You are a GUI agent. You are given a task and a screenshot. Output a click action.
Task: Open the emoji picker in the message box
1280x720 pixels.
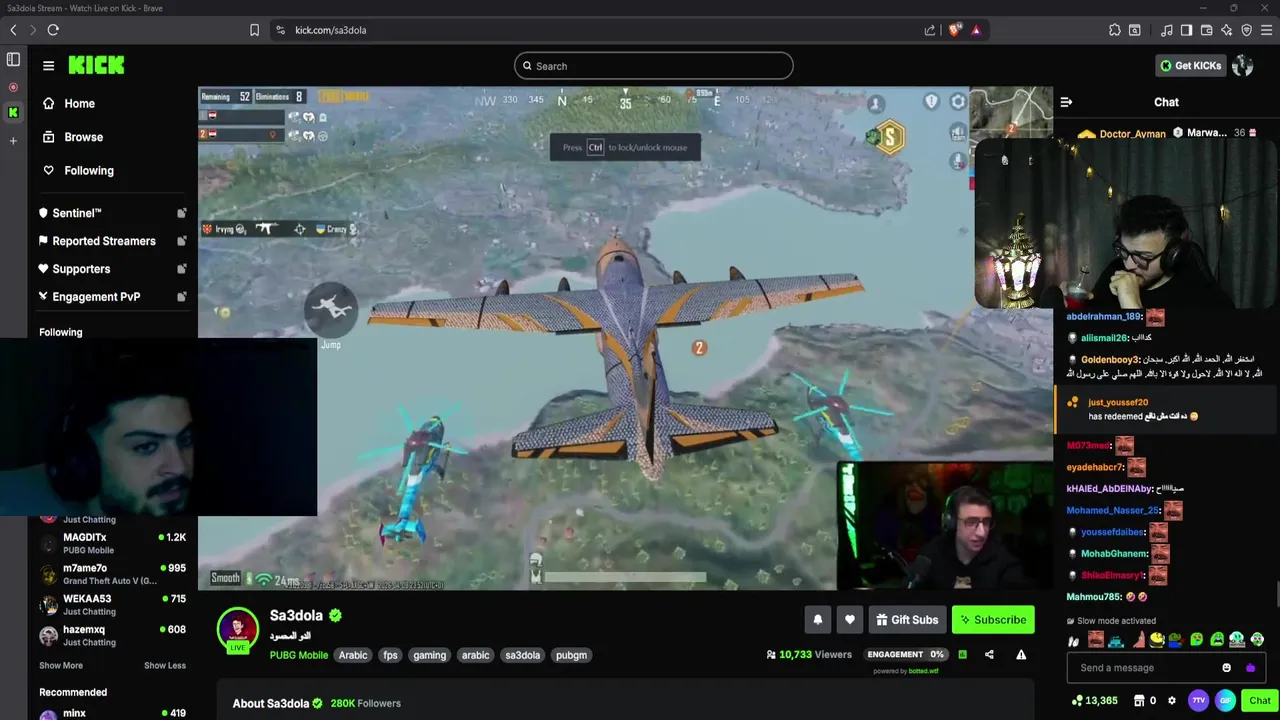(1226, 668)
